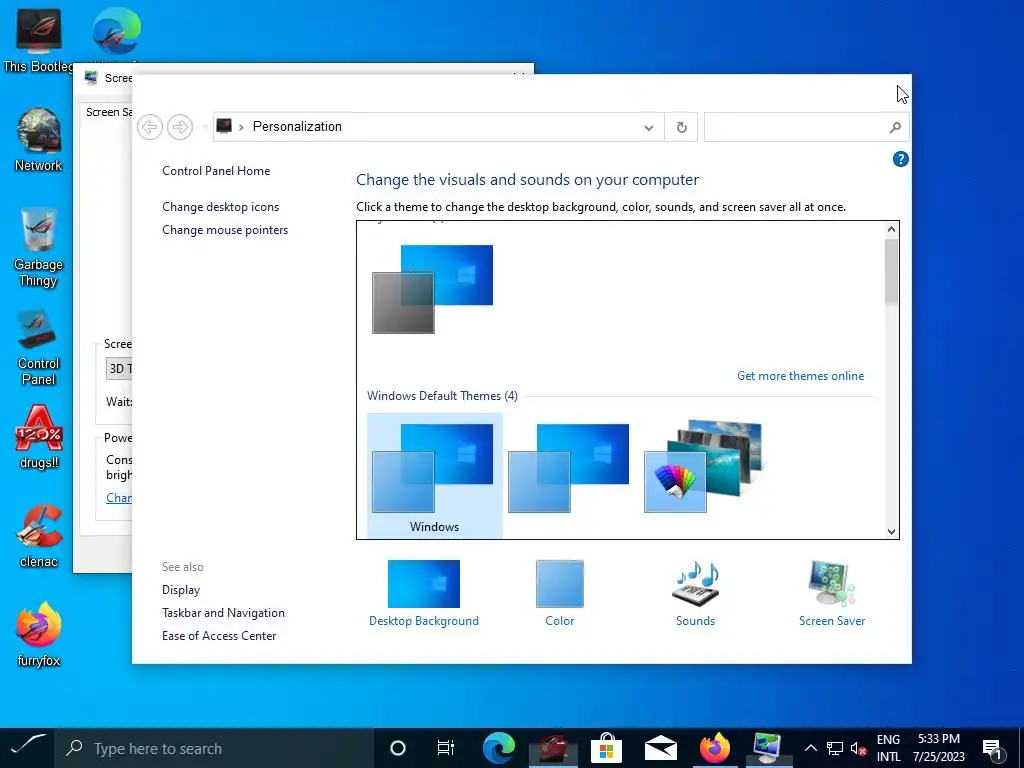The width and height of the screenshot is (1024, 768).
Task: Click the theme list scrollbar thumb
Action: tap(891, 271)
